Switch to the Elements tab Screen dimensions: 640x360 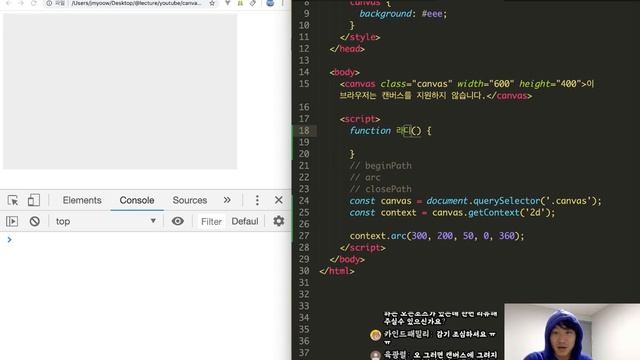82,200
